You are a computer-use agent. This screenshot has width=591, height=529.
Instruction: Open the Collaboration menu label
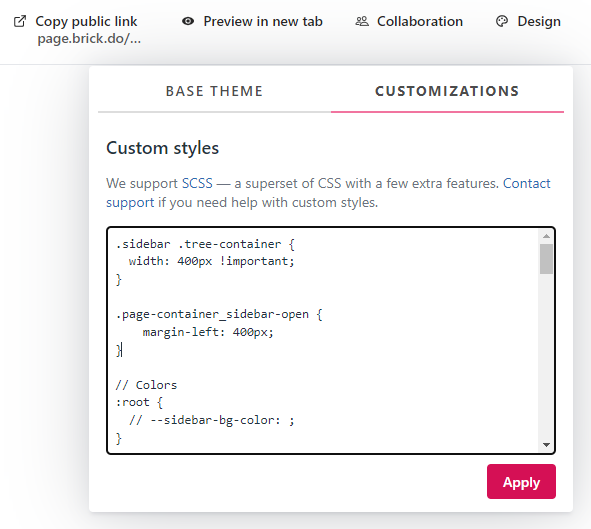pos(420,21)
